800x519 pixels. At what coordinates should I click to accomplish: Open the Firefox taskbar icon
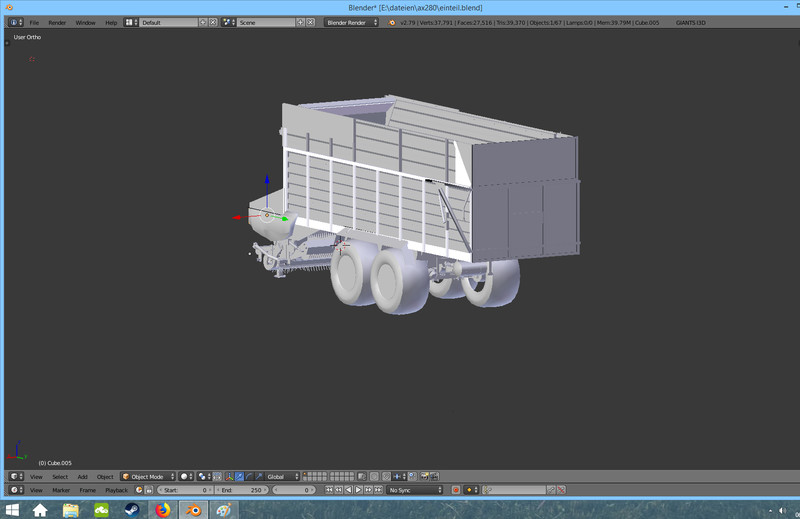coord(162,510)
